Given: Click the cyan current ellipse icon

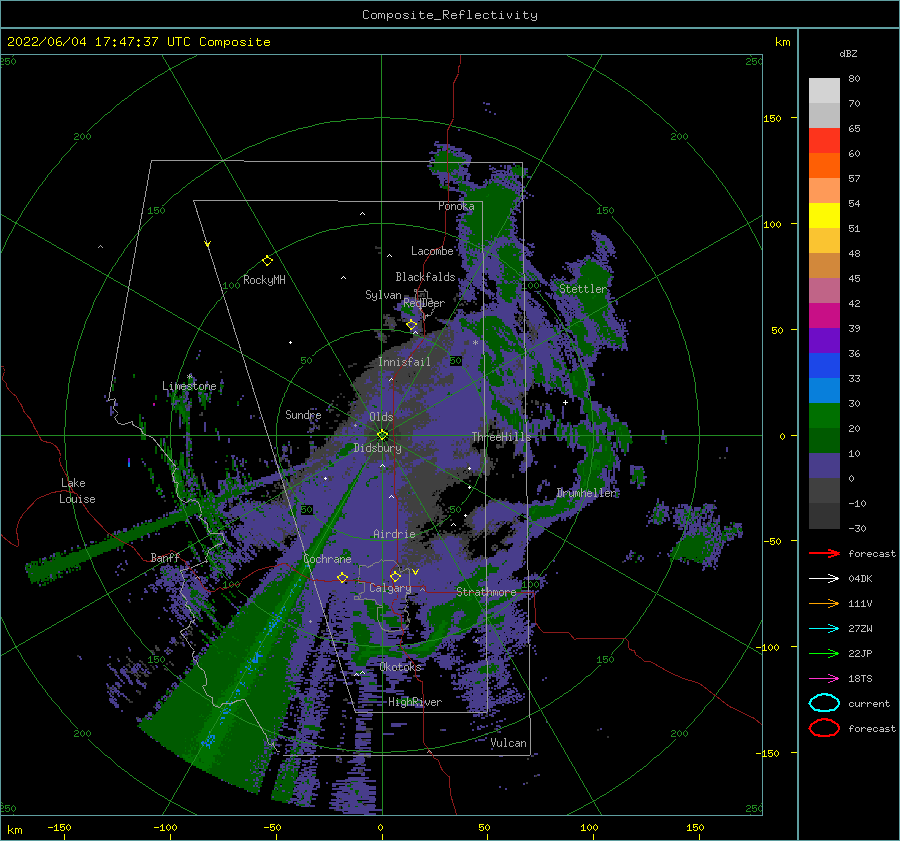Looking at the screenshot, I should coord(824,703).
